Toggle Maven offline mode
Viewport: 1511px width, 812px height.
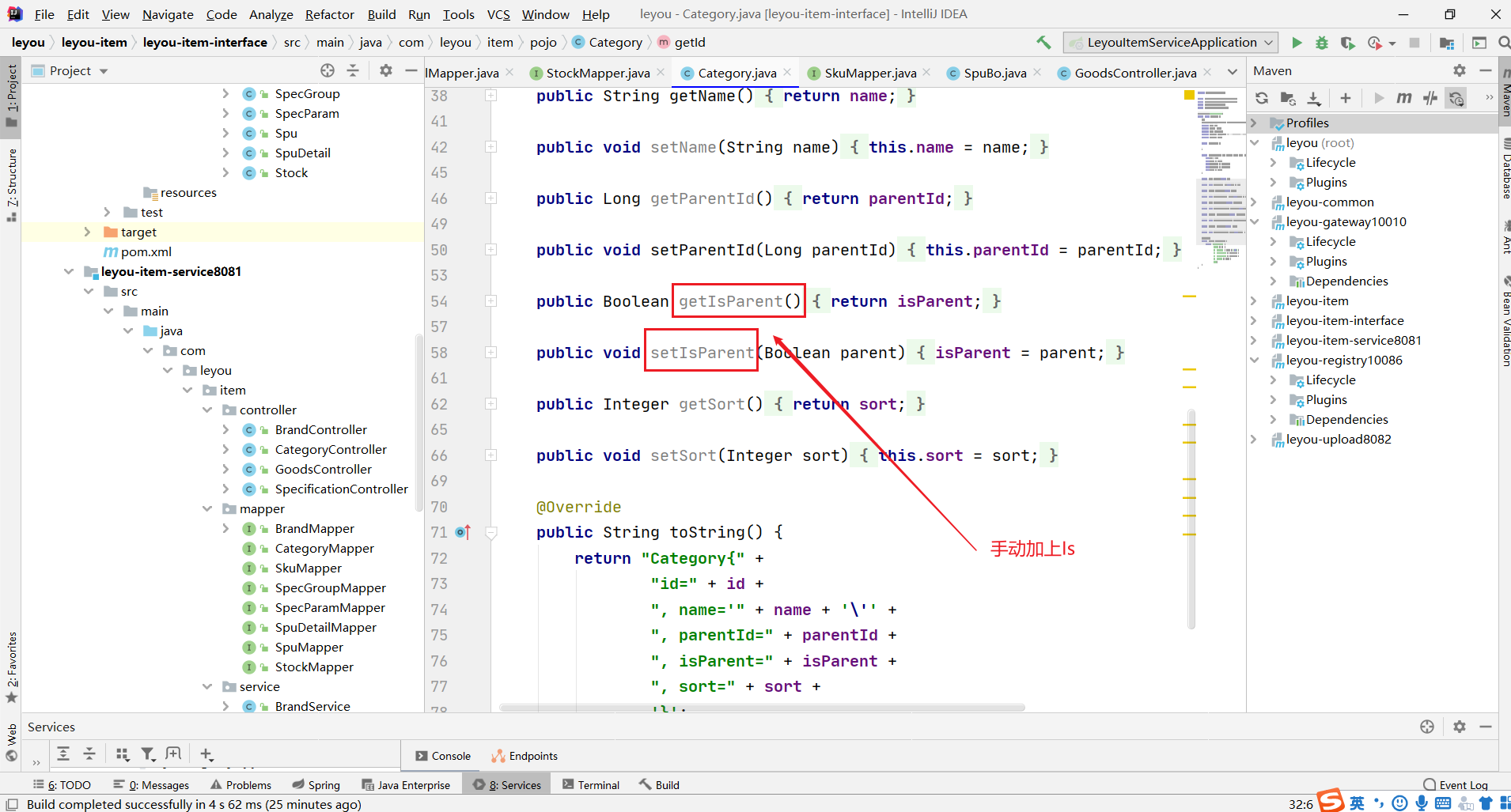[x=1430, y=98]
